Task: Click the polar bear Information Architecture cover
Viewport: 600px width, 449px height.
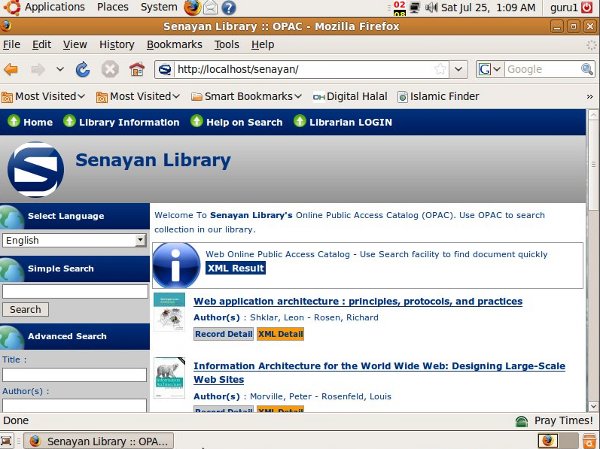Action: click(169, 378)
